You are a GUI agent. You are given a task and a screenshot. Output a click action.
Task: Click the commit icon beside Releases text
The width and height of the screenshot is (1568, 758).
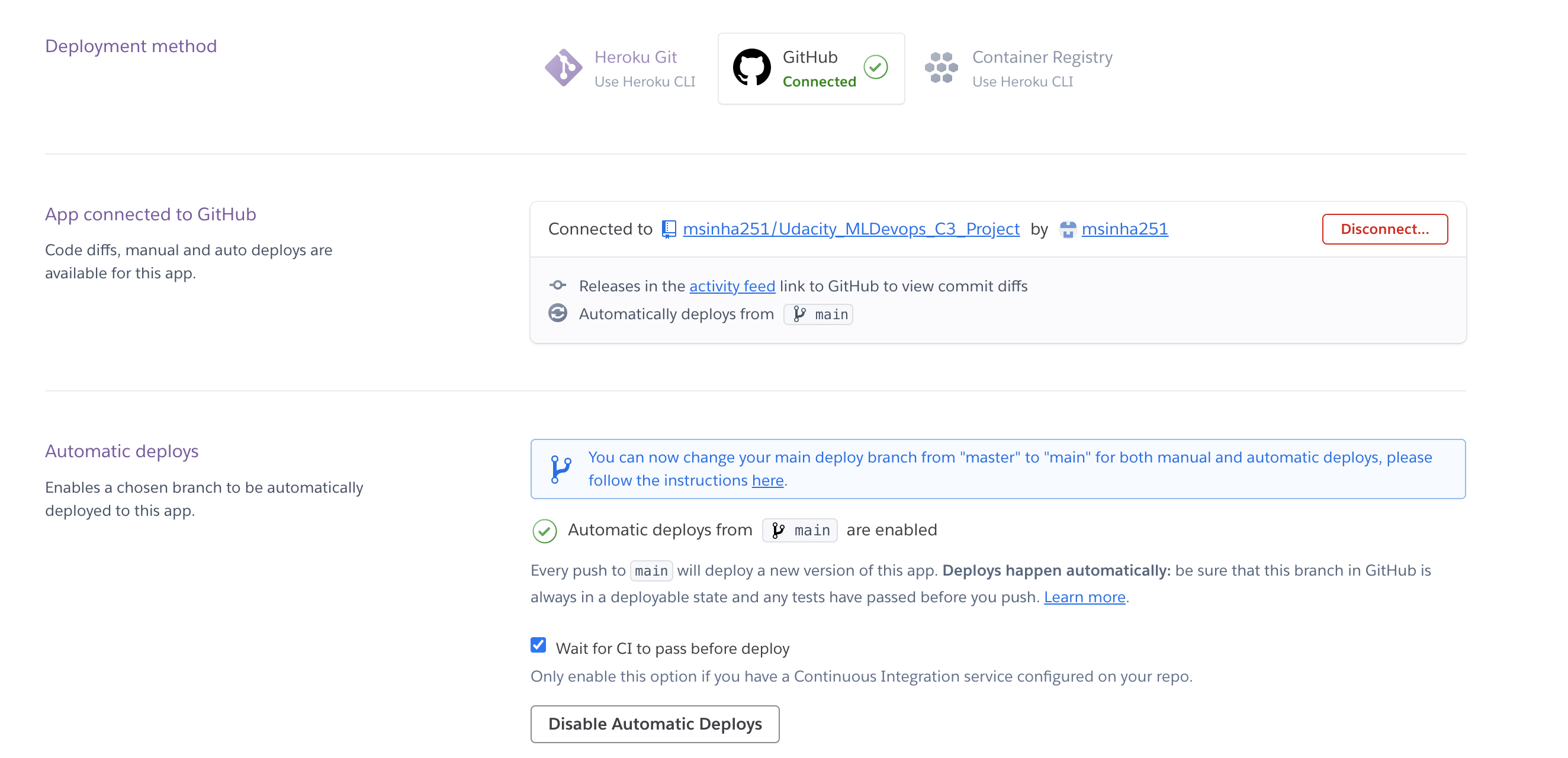558,285
